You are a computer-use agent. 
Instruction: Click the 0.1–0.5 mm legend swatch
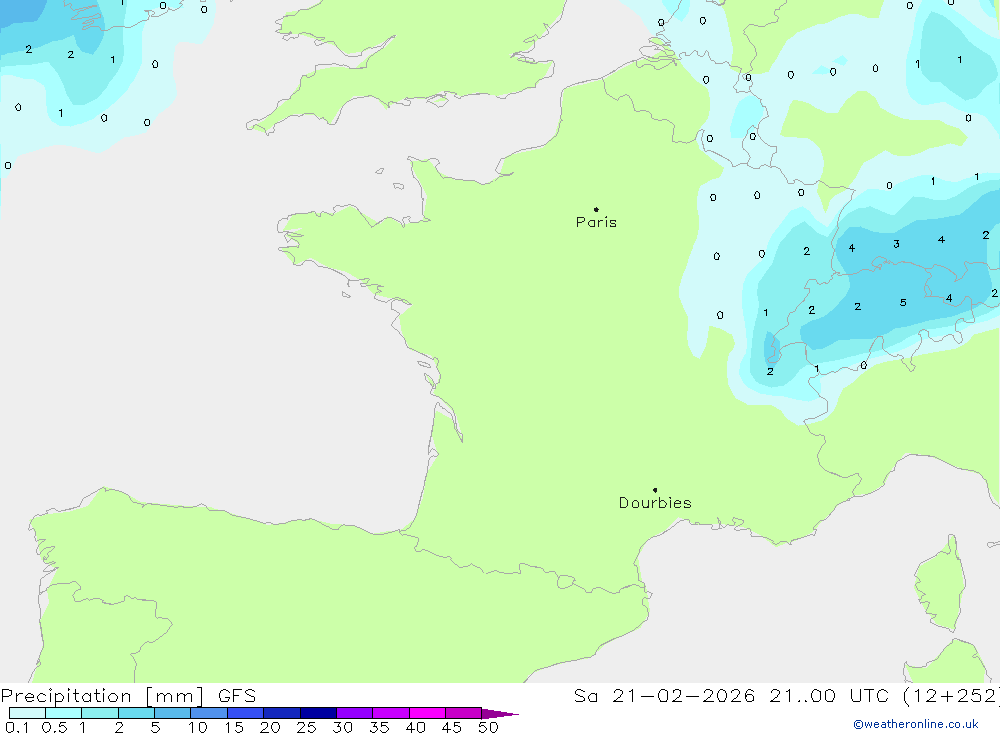coord(27,713)
